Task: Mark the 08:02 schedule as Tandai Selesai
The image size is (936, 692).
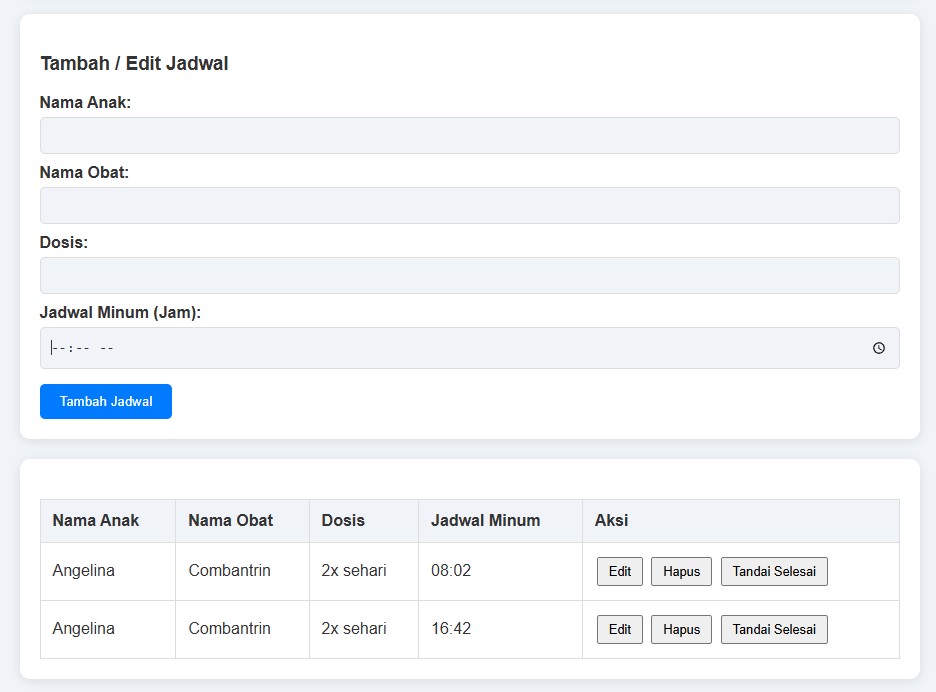Action: (x=774, y=571)
